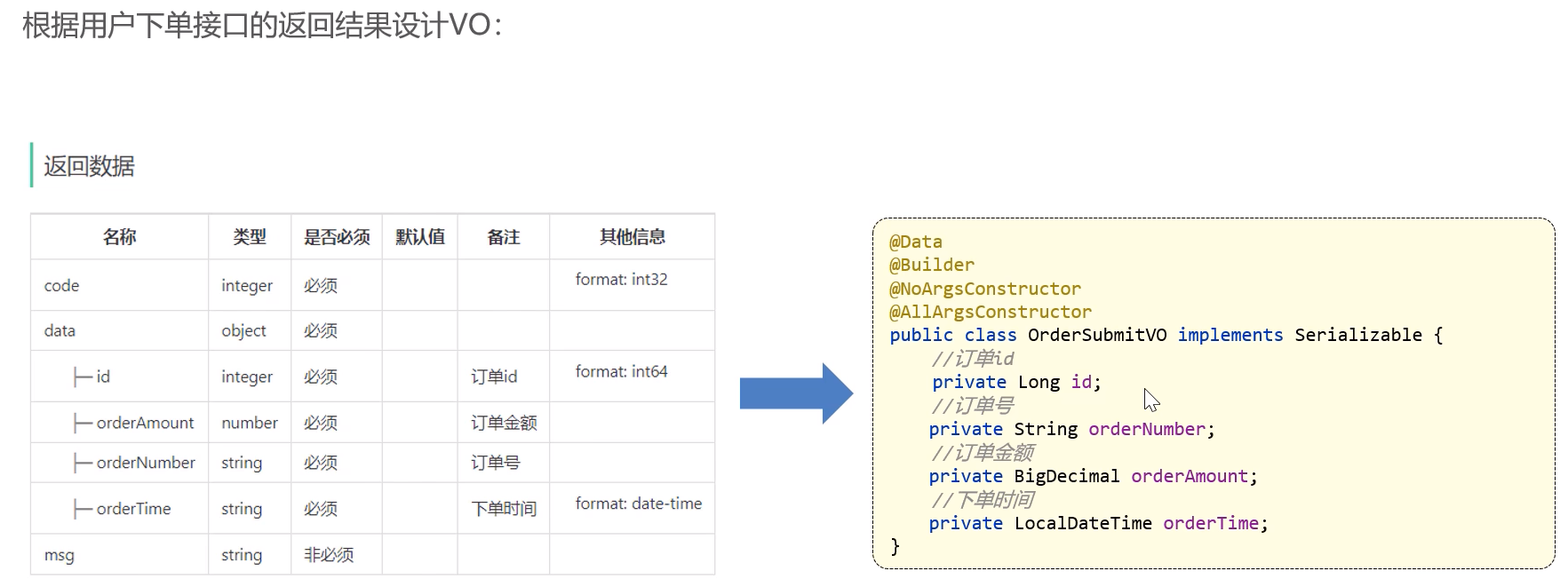Click the tree branch marker before orderTime
1568x587 pixels.
(x=83, y=509)
